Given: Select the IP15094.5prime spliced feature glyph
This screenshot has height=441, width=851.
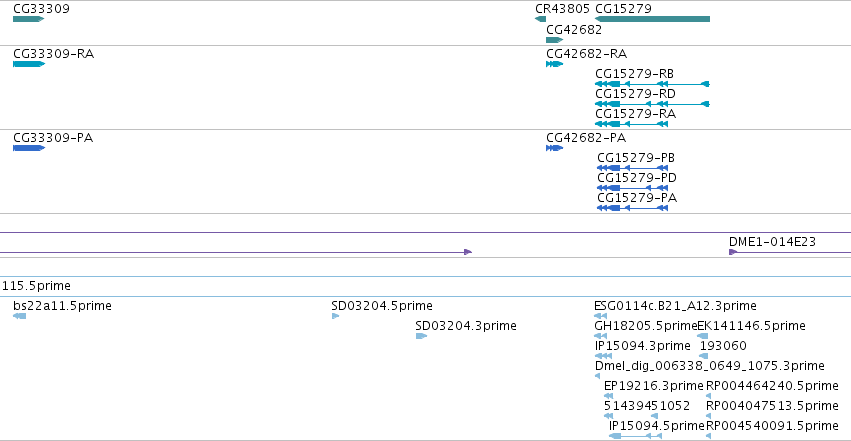Looking at the screenshot, I should [x=636, y=436].
